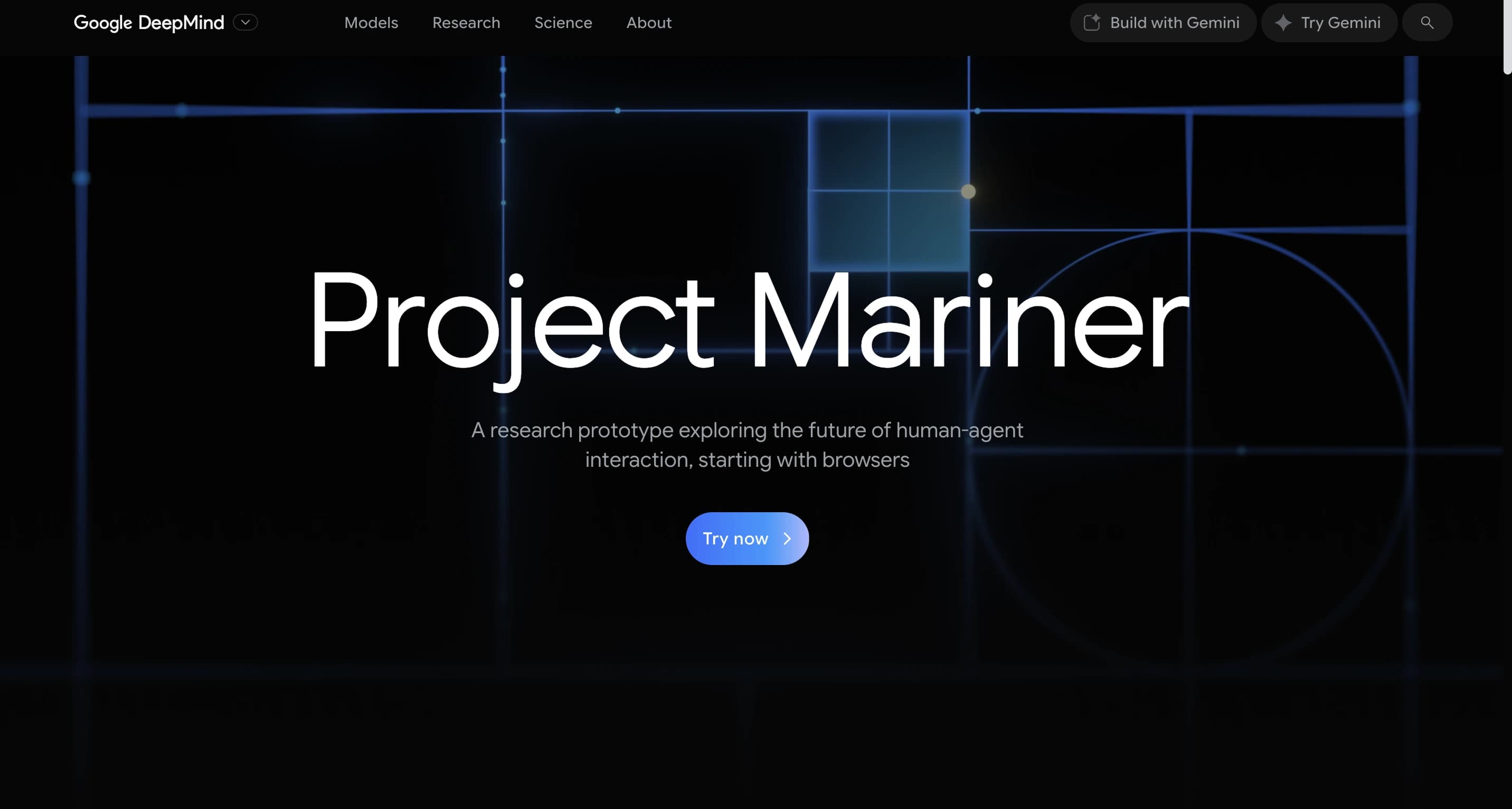The width and height of the screenshot is (1512, 809).
Task: Open the About page
Action: click(649, 22)
